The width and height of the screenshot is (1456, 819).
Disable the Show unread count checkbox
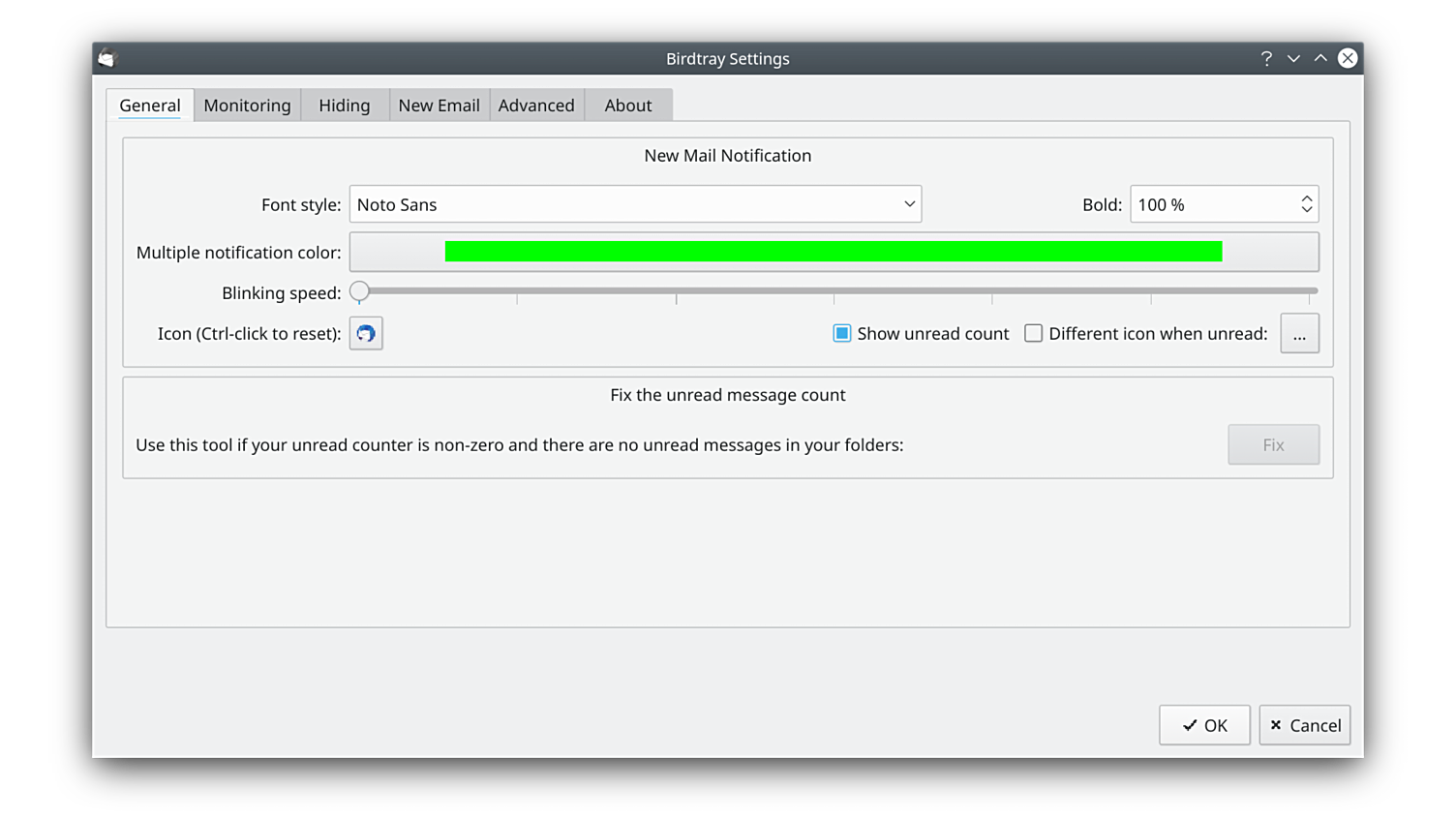(x=842, y=333)
